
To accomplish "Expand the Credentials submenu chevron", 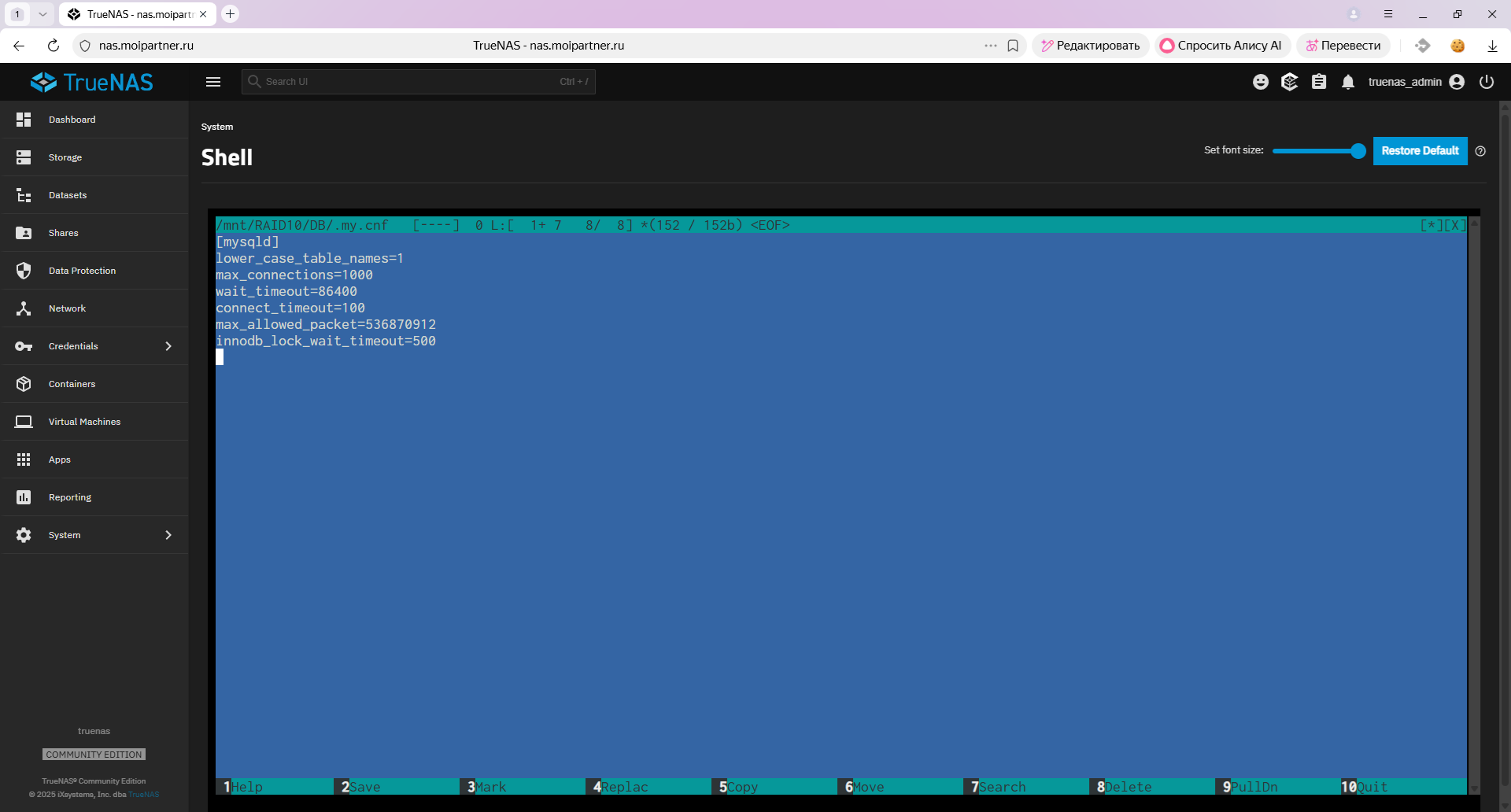I will pos(168,346).
